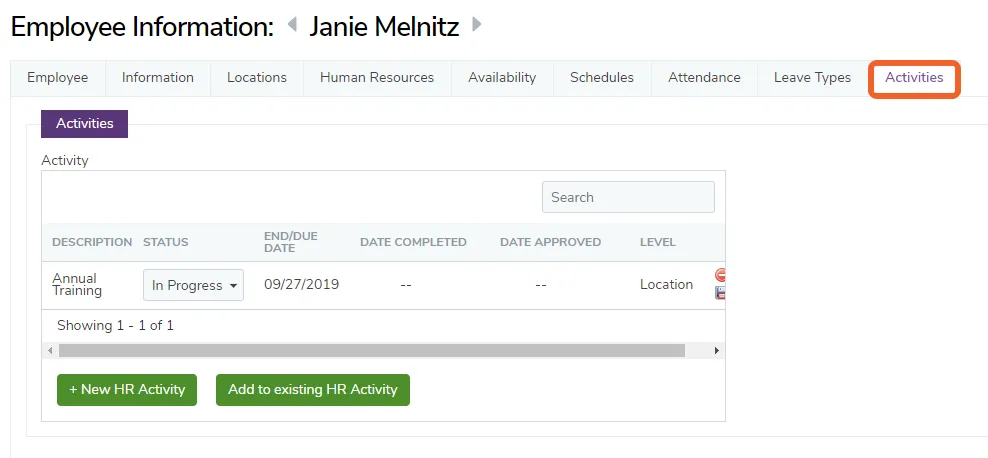Sort by End/Due Date column header
The width and height of the screenshot is (988, 458).
[x=290, y=242]
